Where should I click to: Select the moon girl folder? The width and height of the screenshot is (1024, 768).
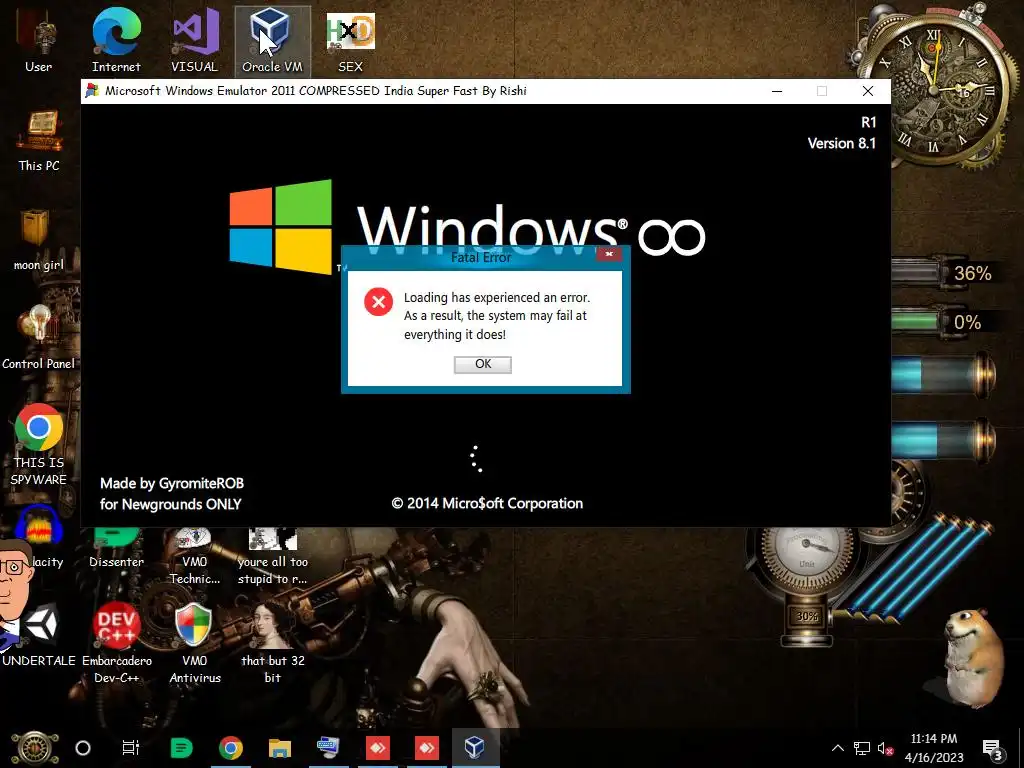pos(39,239)
